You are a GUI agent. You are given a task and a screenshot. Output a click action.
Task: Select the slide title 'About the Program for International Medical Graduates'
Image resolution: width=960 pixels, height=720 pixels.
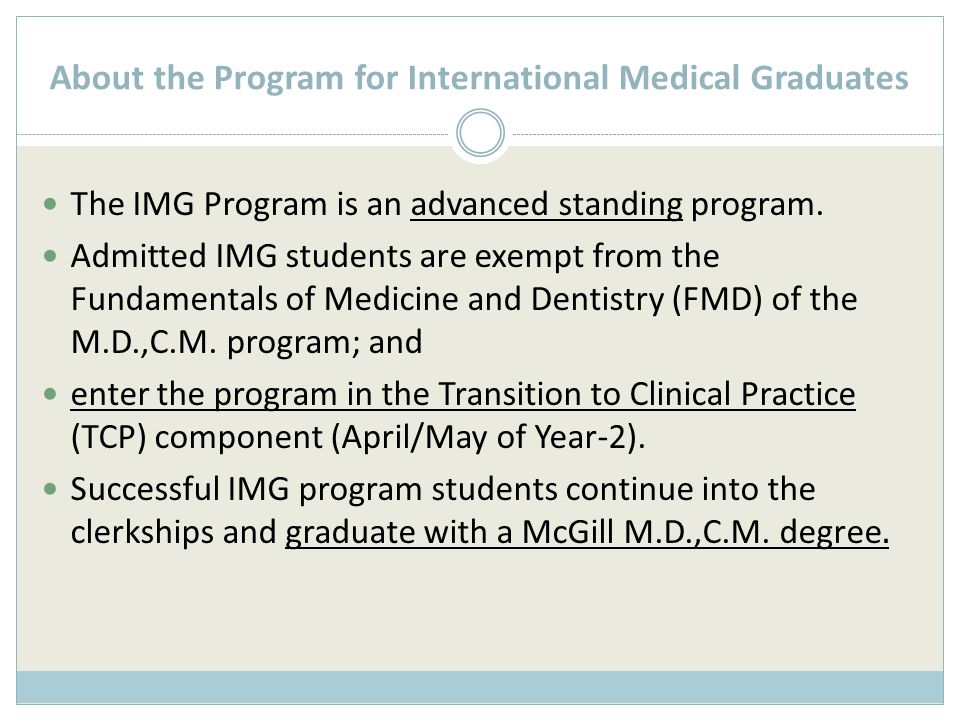[479, 78]
